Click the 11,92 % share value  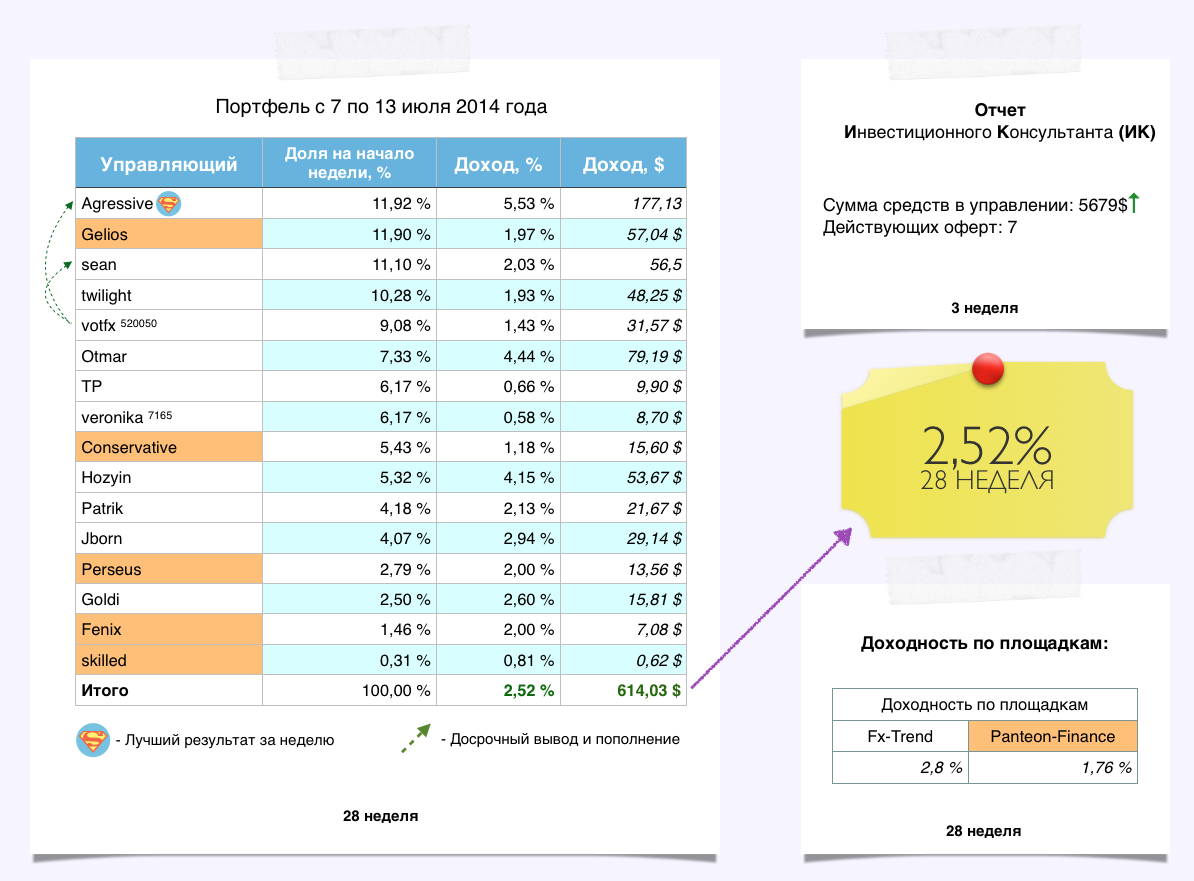tap(401, 203)
